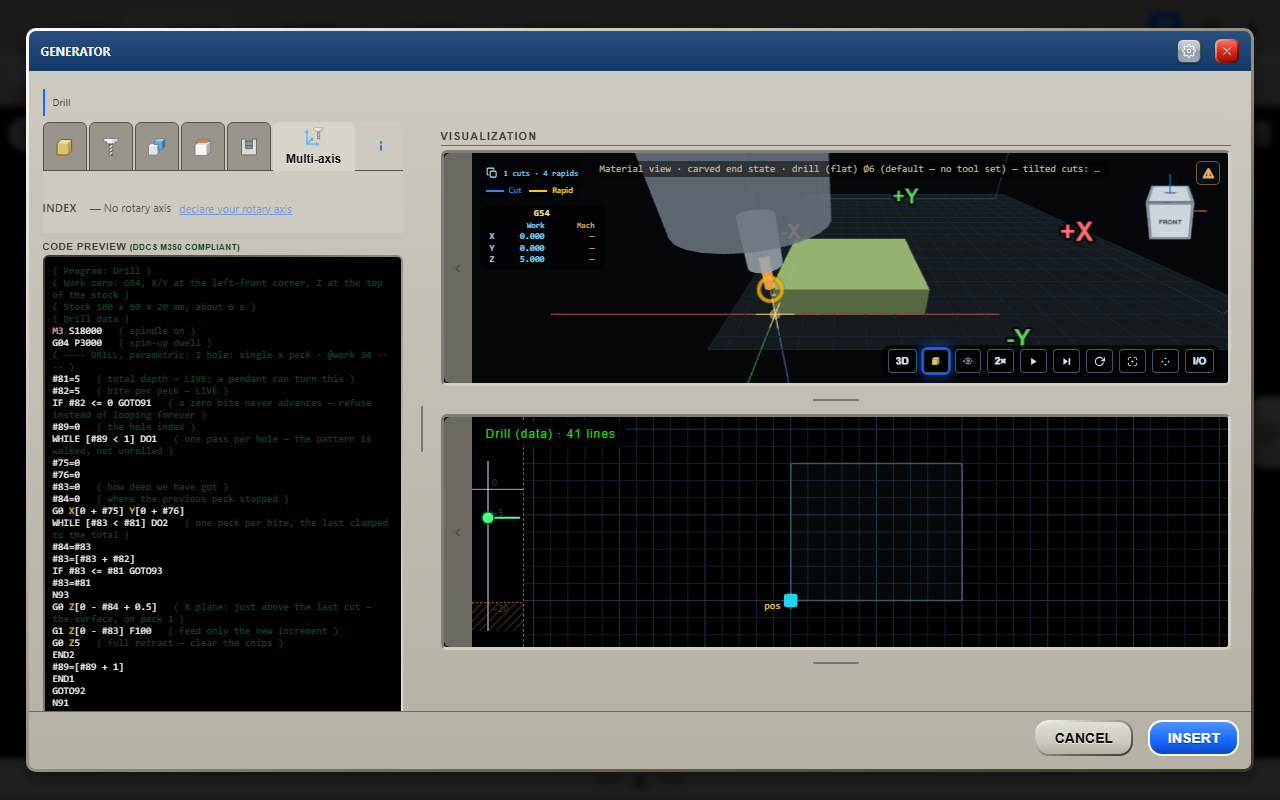The height and width of the screenshot is (800, 1280).
Task: Click the copy icon beside 1 cuts
Action: (491, 173)
